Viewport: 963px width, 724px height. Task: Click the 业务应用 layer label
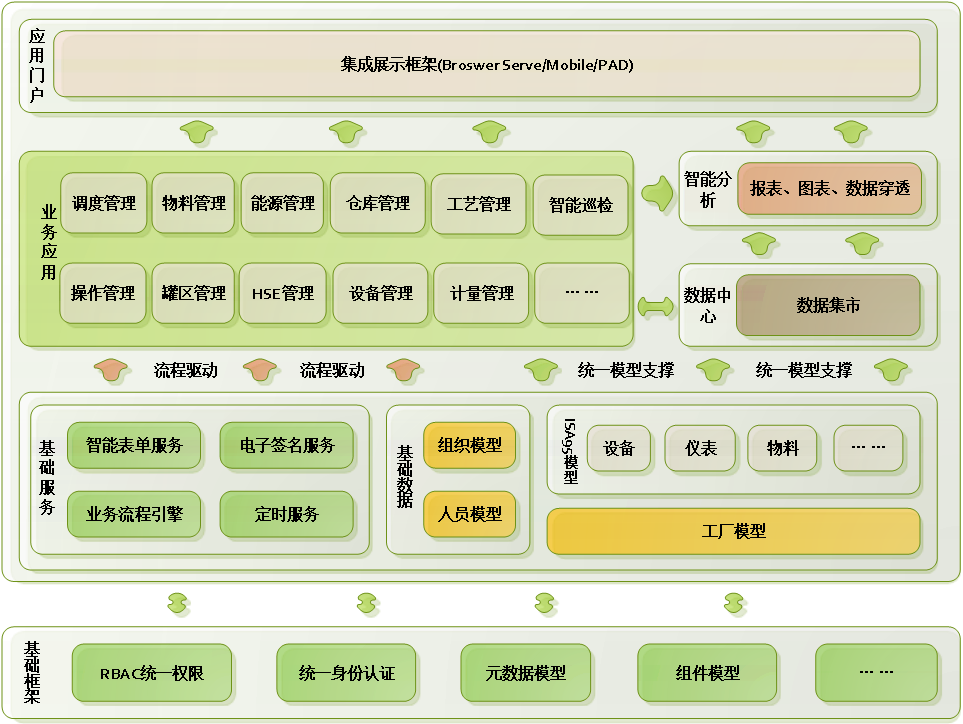coord(49,242)
